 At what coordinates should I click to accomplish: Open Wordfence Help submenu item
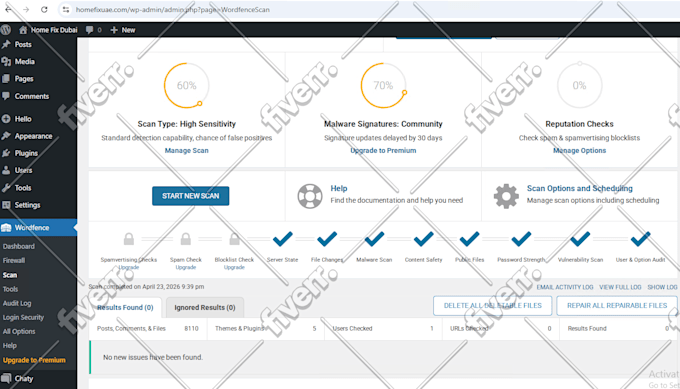(x=10, y=346)
